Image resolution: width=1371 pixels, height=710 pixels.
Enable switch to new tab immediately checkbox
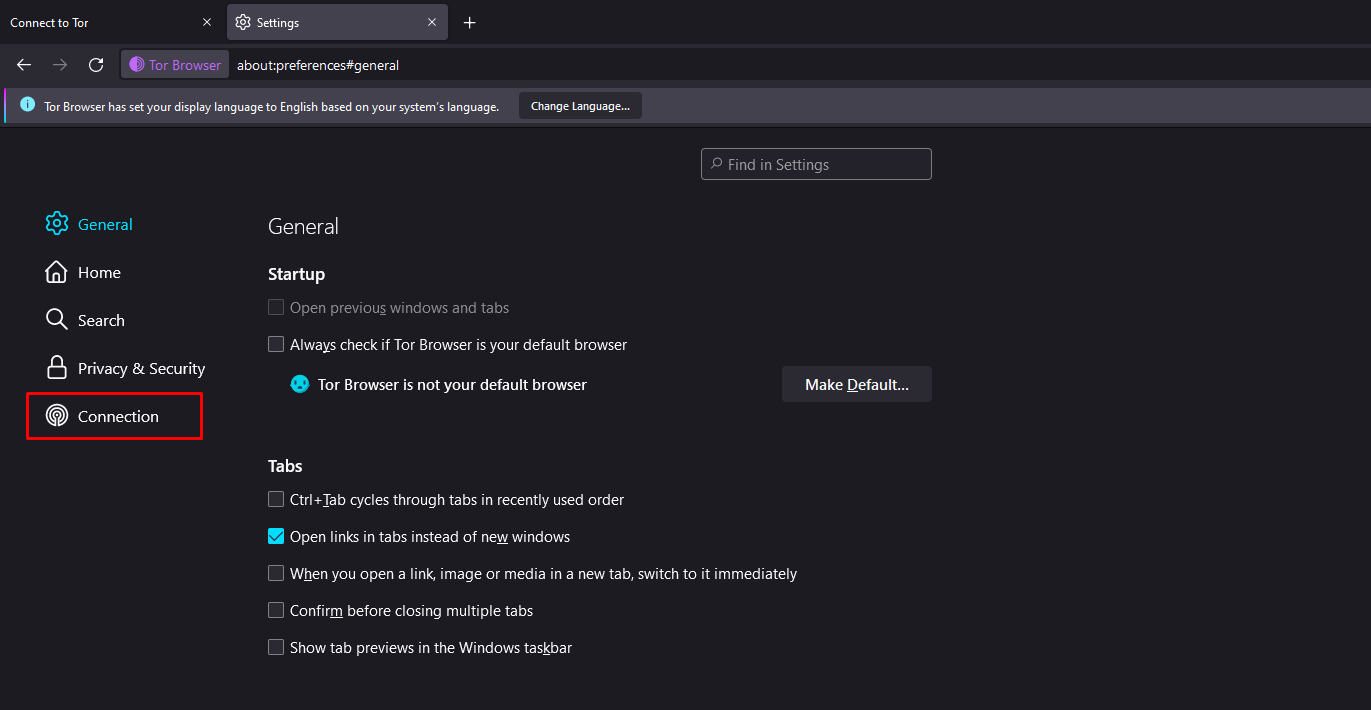276,573
